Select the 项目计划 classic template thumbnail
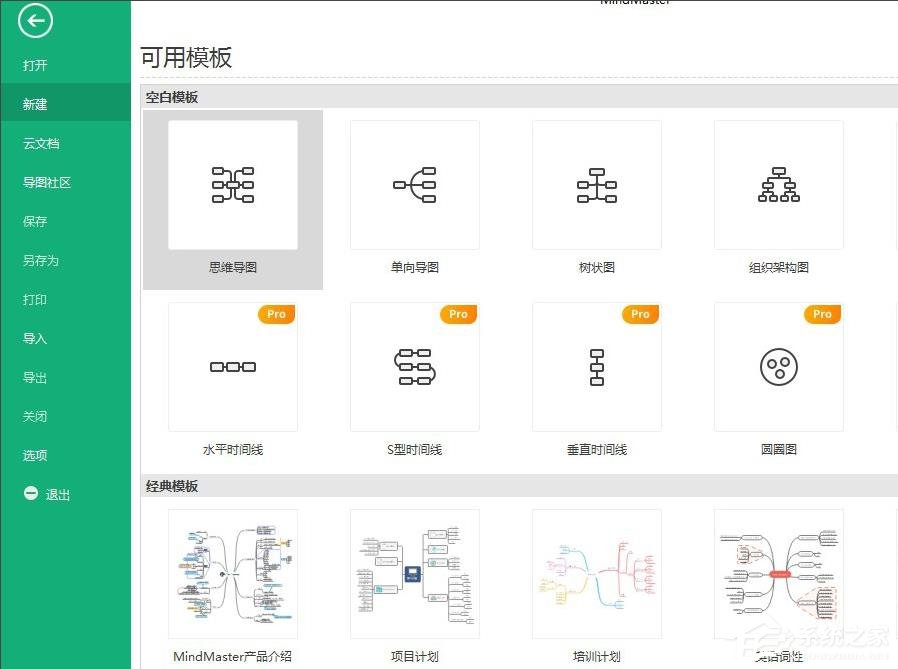The image size is (898, 669). pos(414,572)
